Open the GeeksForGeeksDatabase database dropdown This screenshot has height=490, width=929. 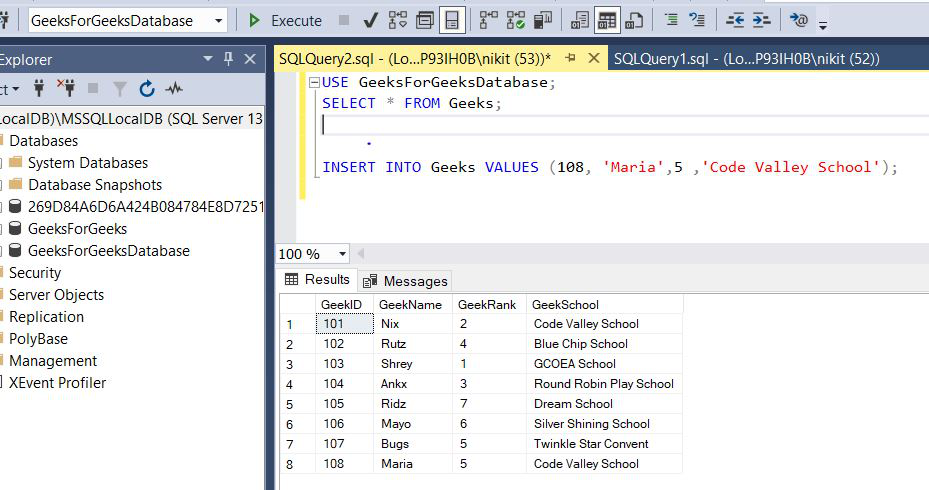(218, 20)
